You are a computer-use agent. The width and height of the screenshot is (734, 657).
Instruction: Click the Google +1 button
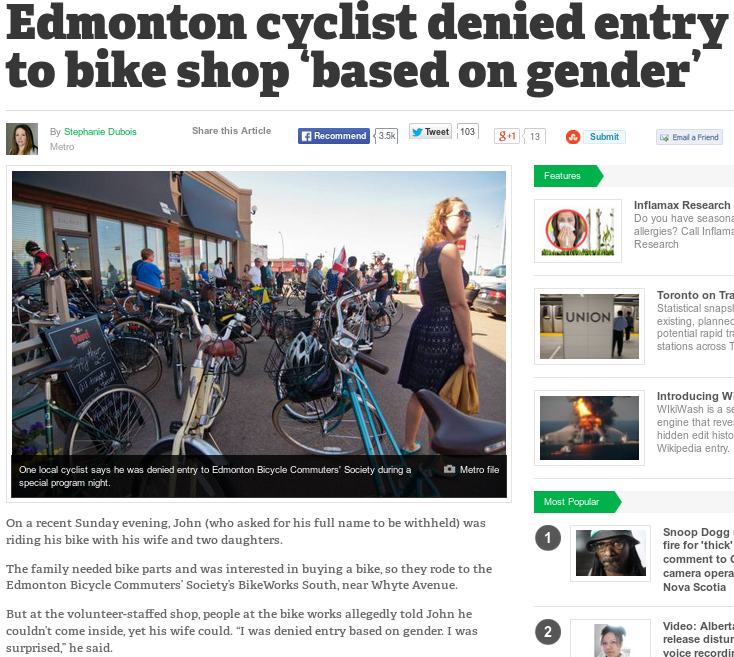(506, 136)
